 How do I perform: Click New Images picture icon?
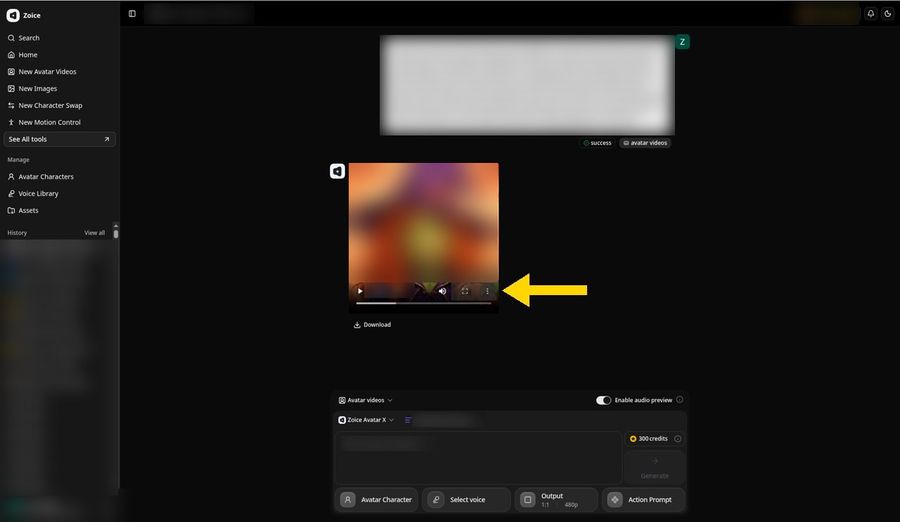11,88
